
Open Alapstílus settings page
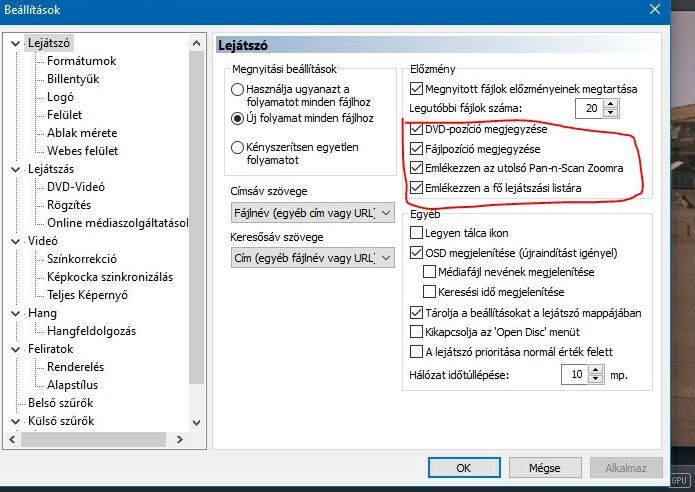coord(72,385)
